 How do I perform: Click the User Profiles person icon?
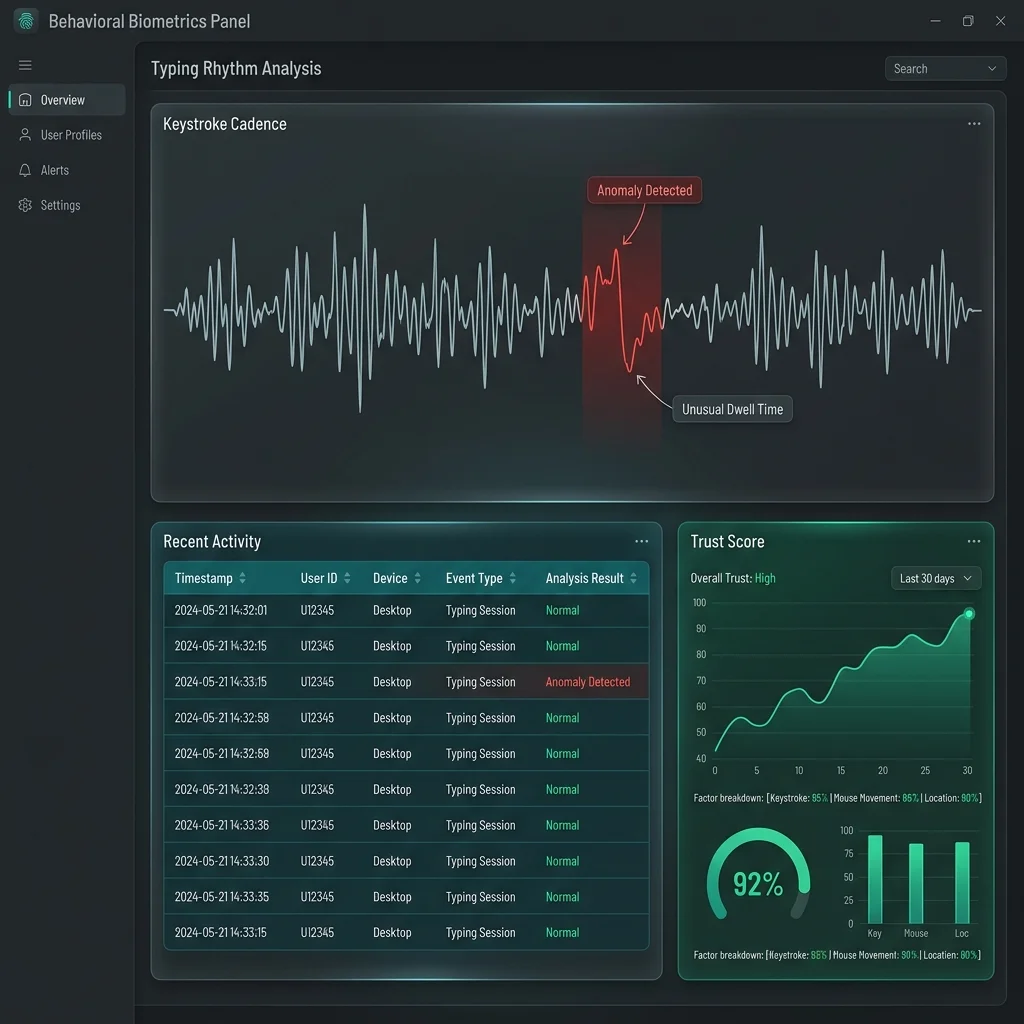[x=25, y=135]
